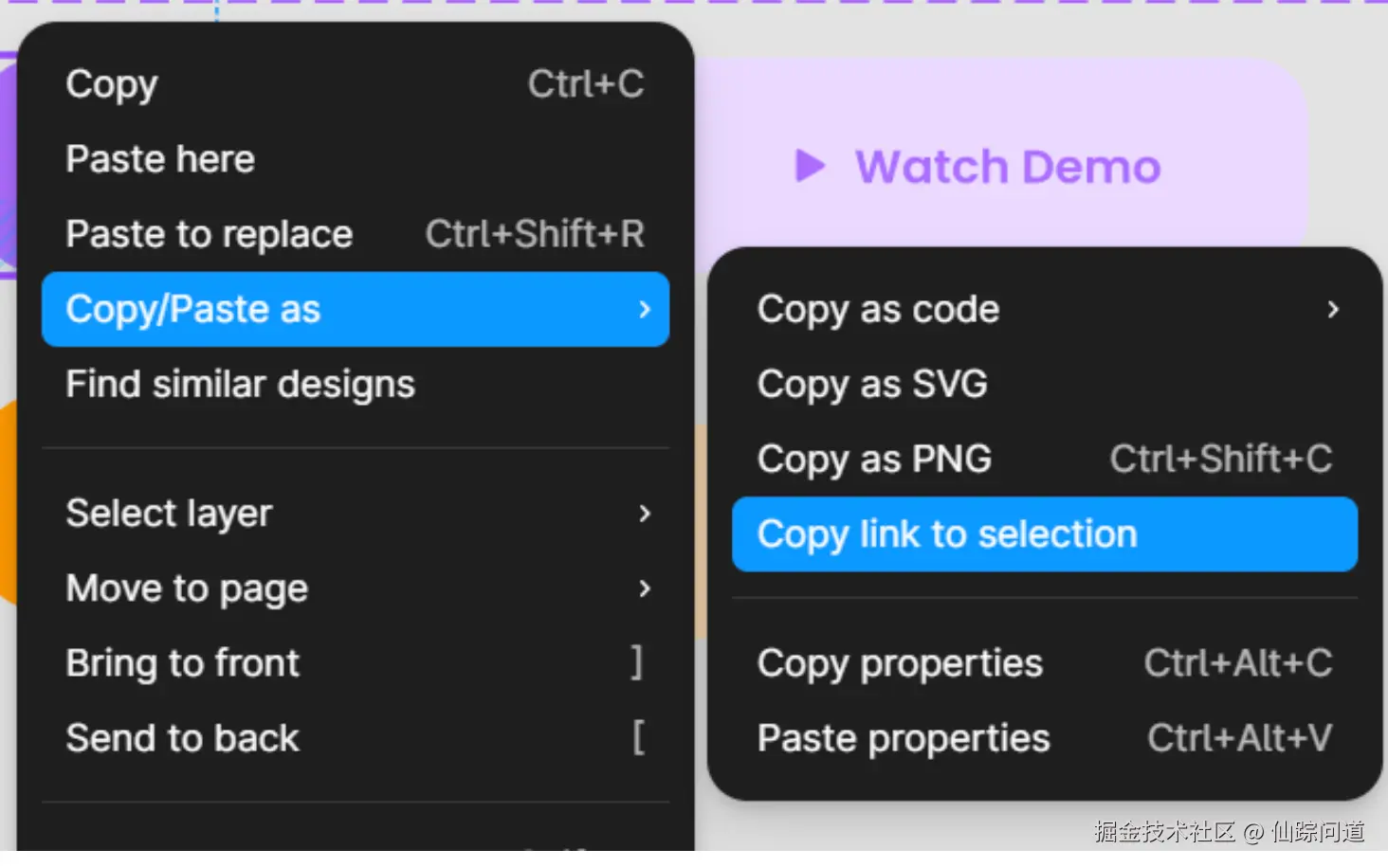The width and height of the screenshot is (1388, 868).
Task: Click the Move to page label
Action: (x=187, y=589)
